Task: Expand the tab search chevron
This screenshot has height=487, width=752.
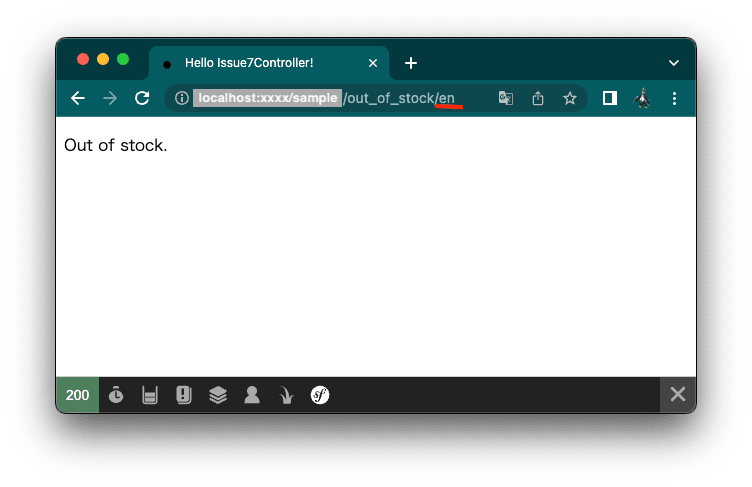Action: (674, 63)
